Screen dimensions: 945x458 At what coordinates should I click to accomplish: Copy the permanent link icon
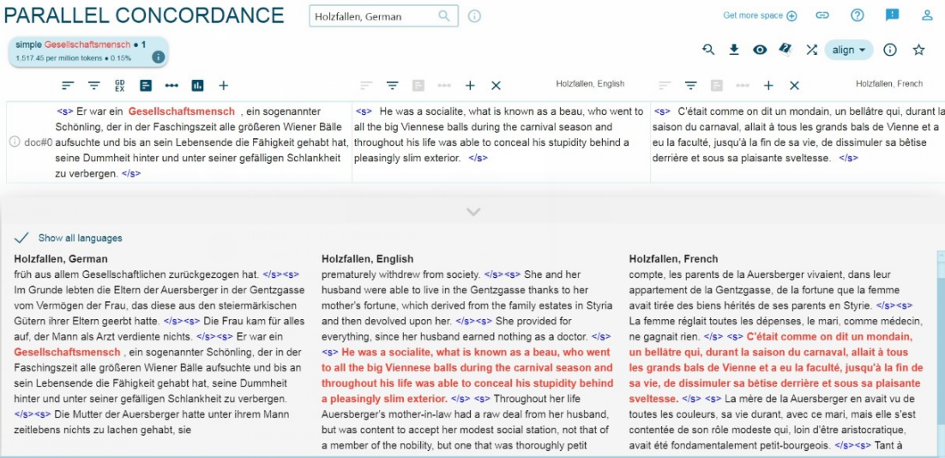tap(822, 16)
